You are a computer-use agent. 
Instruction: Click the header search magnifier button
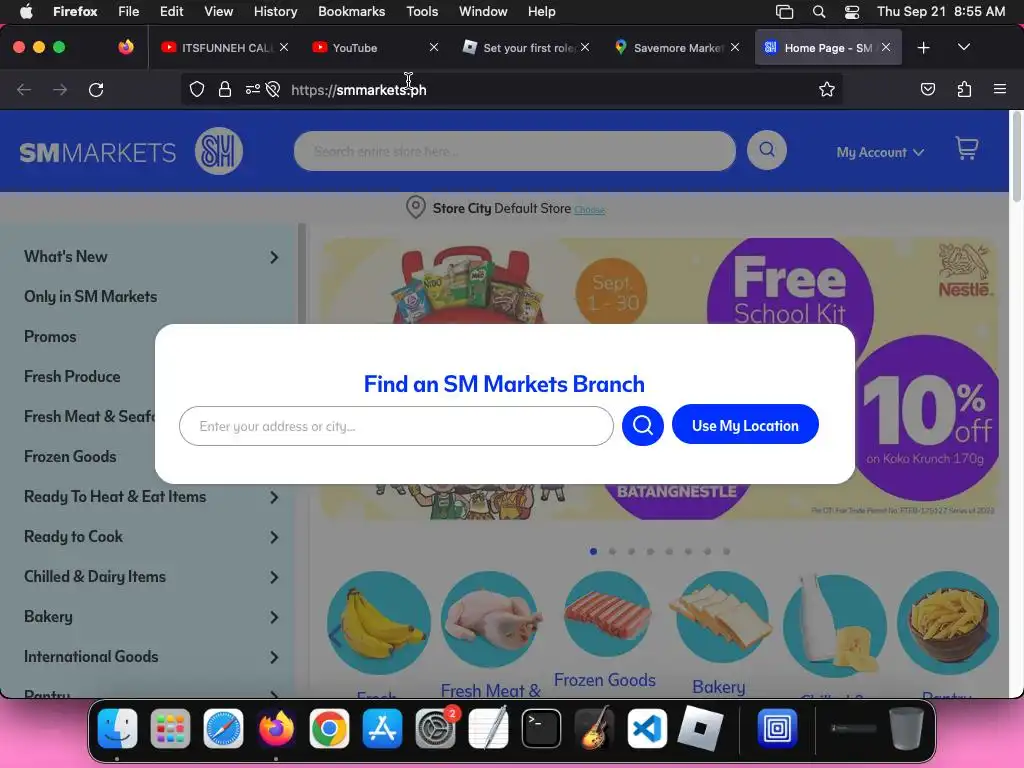(x=767, y=150)
